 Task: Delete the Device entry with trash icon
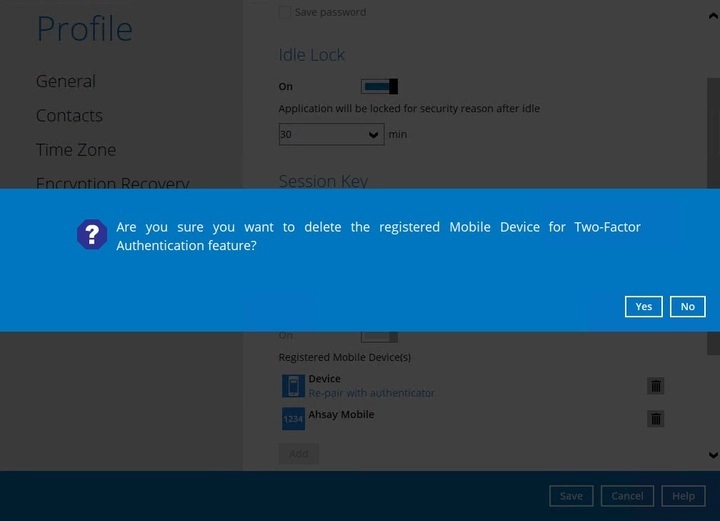click(656, 386)
